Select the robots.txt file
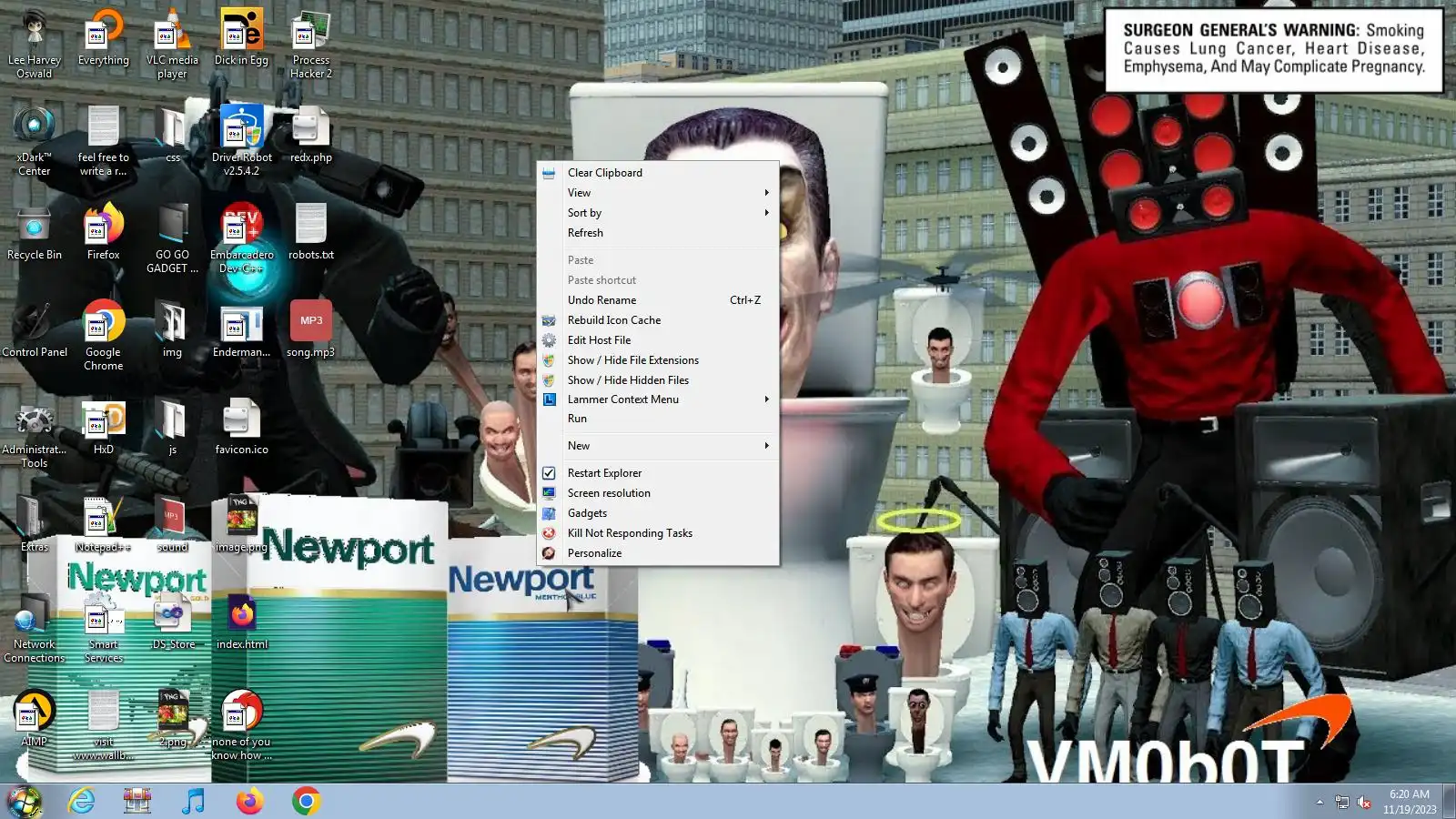 pos(311,232)
